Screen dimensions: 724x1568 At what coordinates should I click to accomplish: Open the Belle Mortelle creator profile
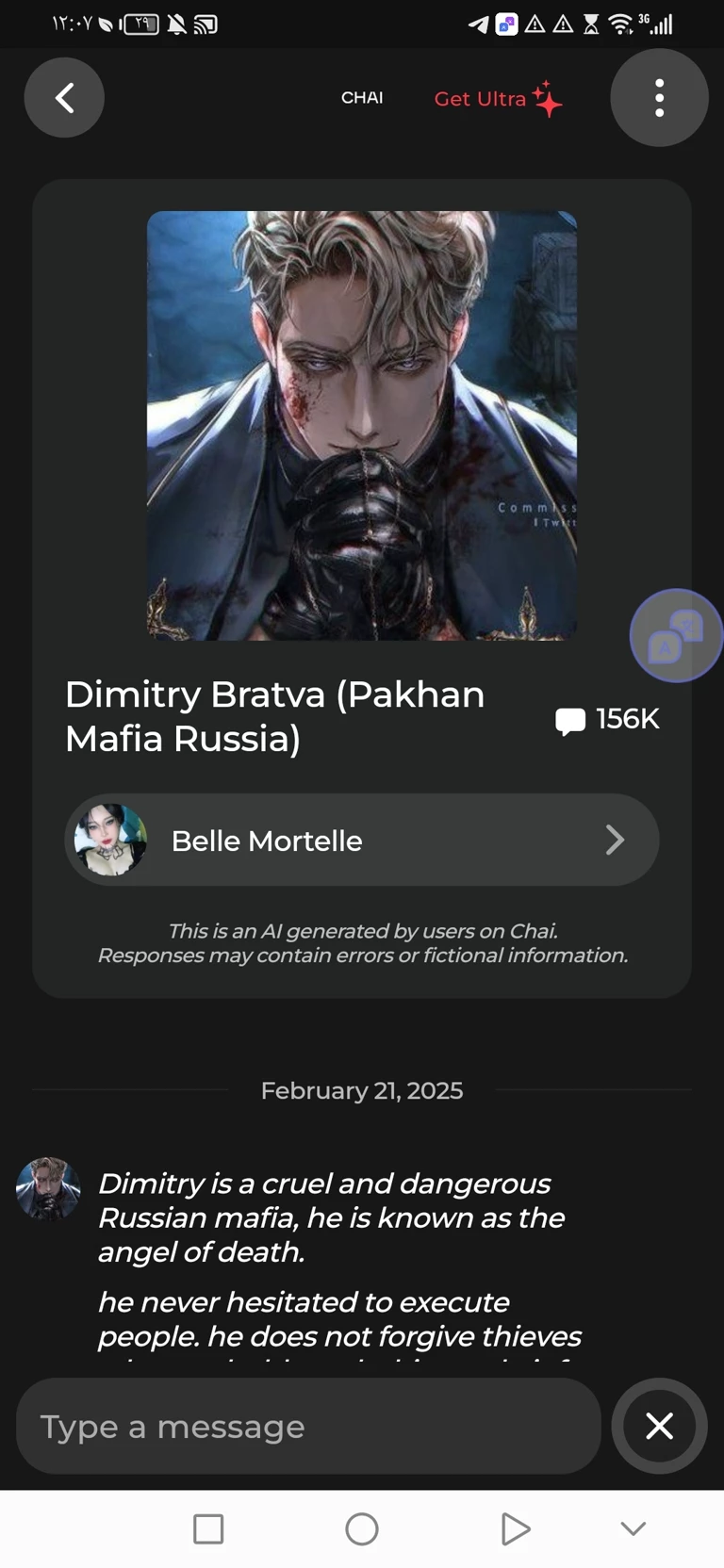(361, 840)
